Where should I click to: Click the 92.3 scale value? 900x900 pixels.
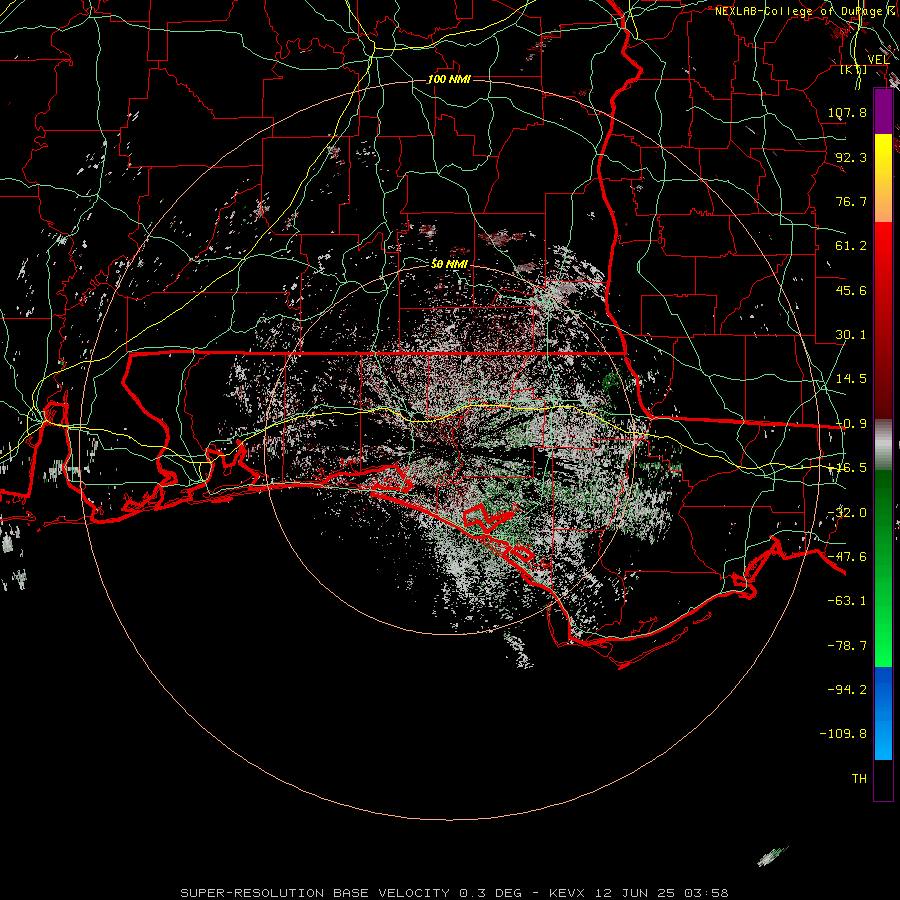[x=851, y=157]
